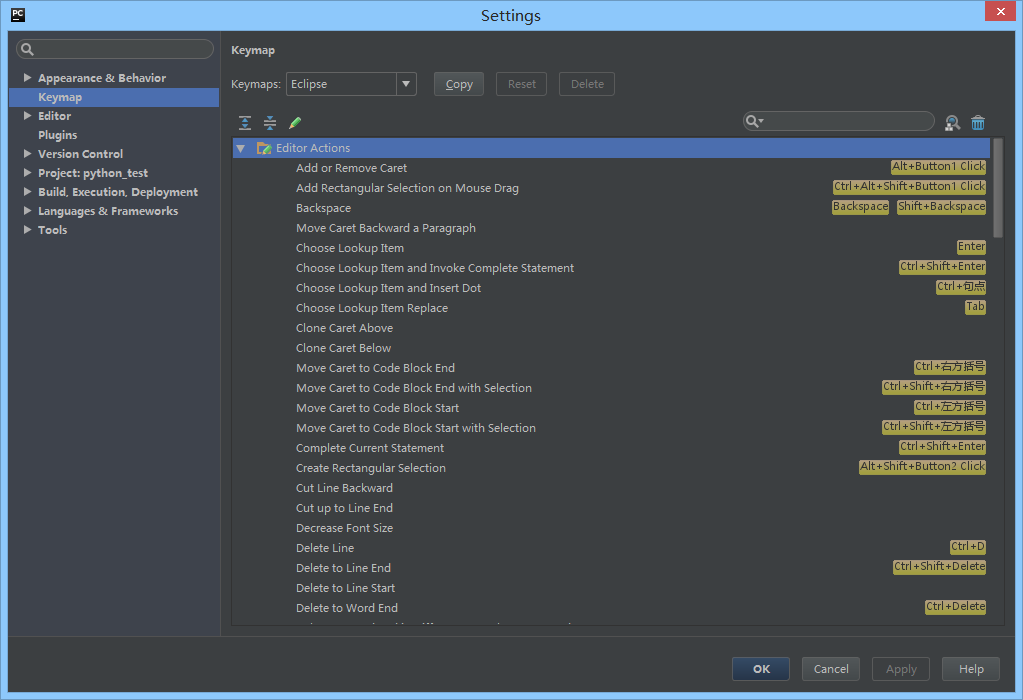
Task: Select Languages & Frameworks in the sidebar
Action: (x=108, y=211)
